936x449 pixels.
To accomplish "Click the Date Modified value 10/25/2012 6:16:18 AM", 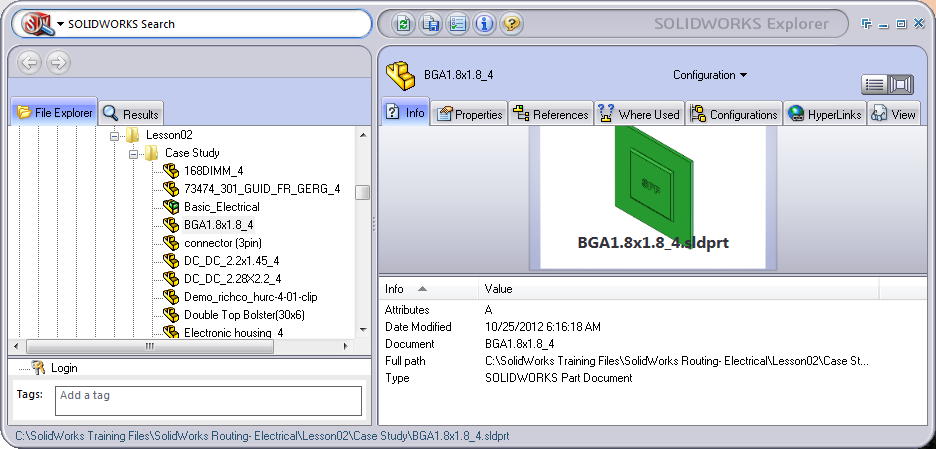I will coord(543,327).
